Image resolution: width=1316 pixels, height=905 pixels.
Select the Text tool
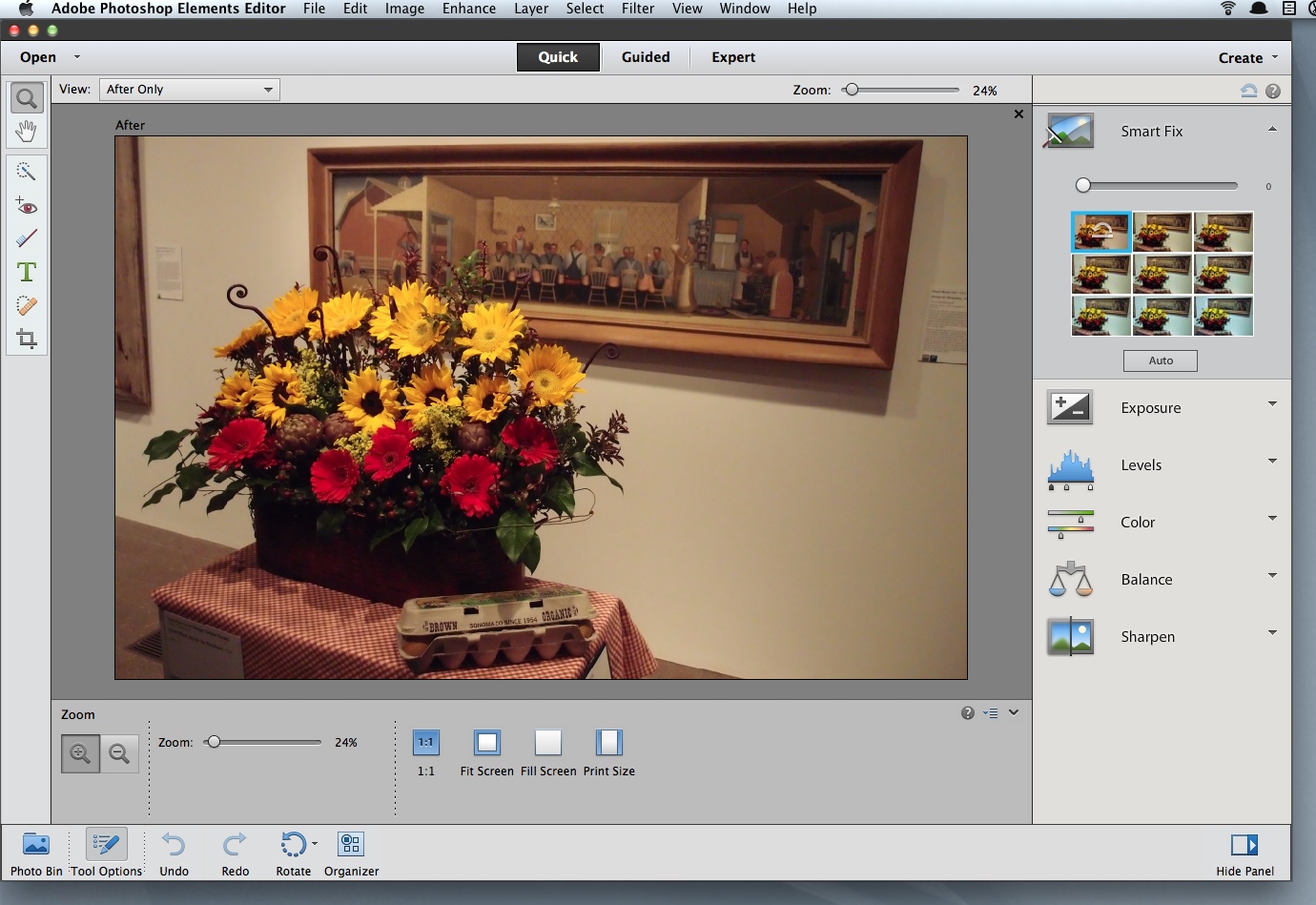click(x=26, y=273)
